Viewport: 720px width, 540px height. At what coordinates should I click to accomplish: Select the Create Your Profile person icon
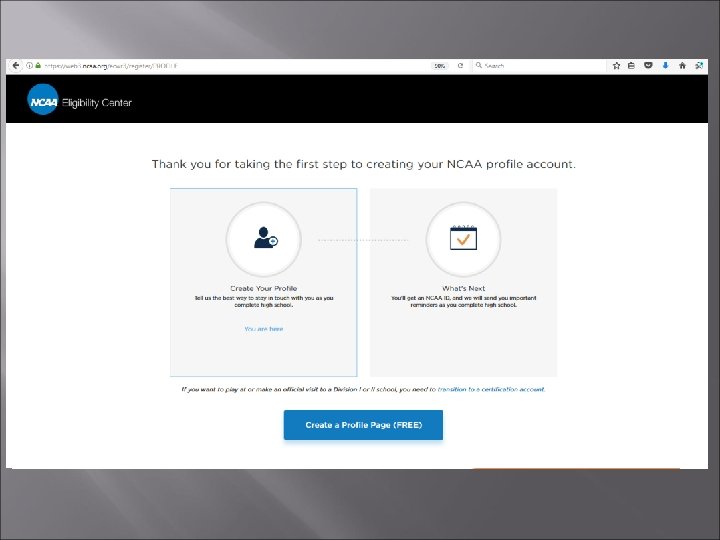264,239
